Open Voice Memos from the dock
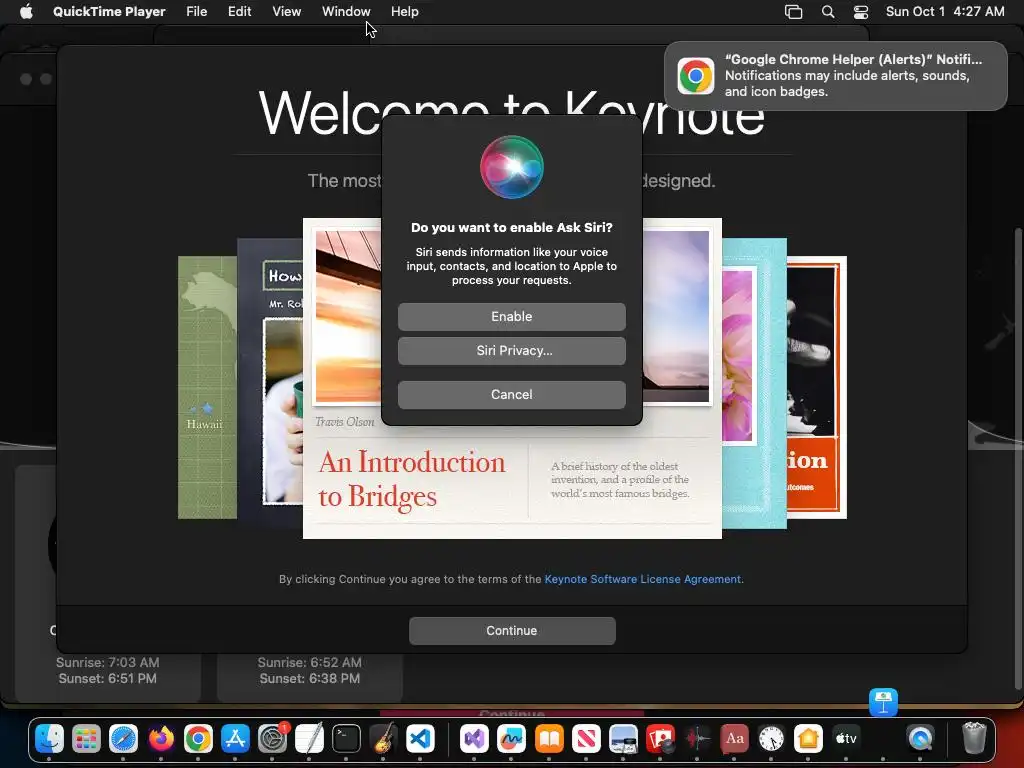 tap(697, 739)
